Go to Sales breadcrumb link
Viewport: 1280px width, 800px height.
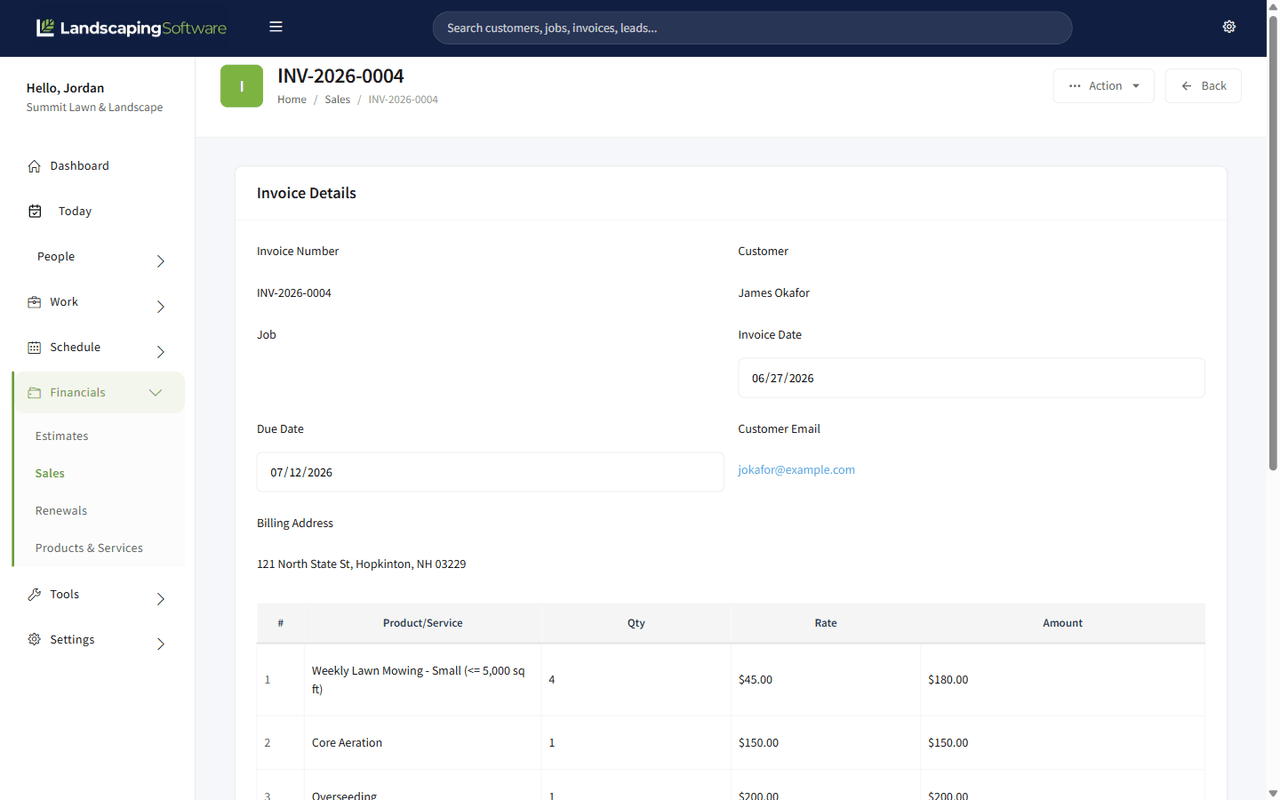(337, 99)
